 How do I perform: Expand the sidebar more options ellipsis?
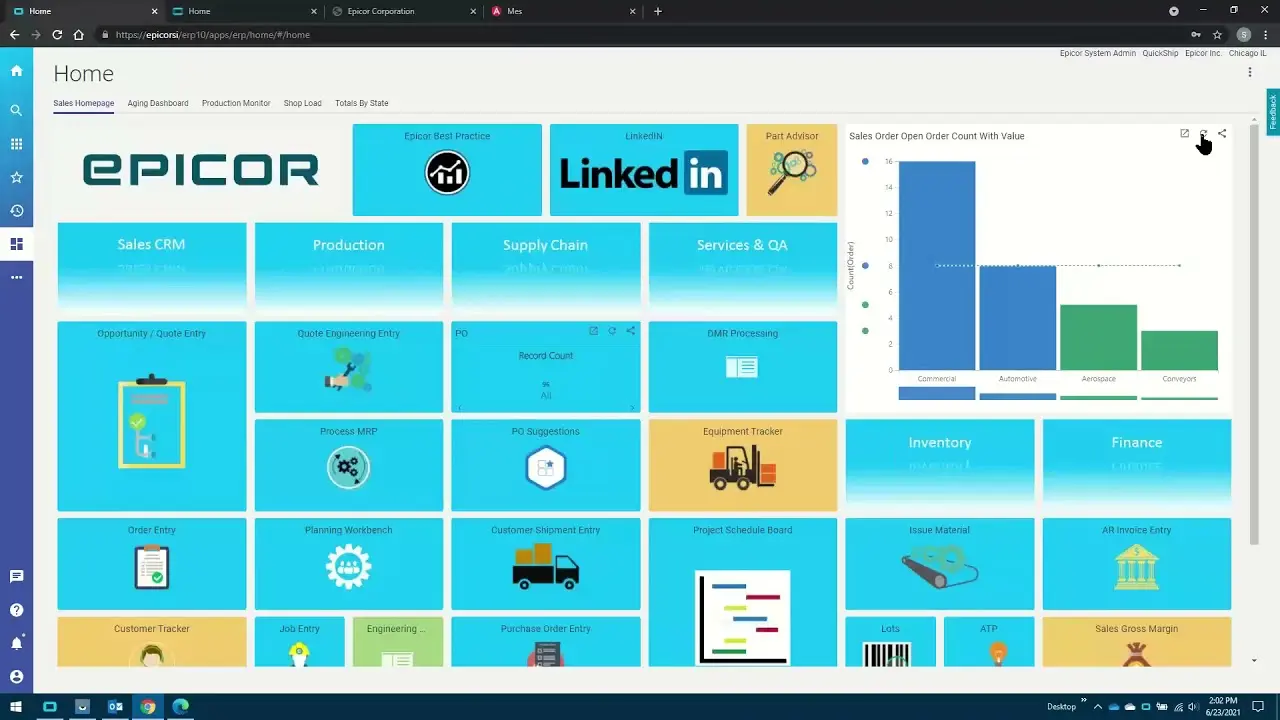[16, 277]
